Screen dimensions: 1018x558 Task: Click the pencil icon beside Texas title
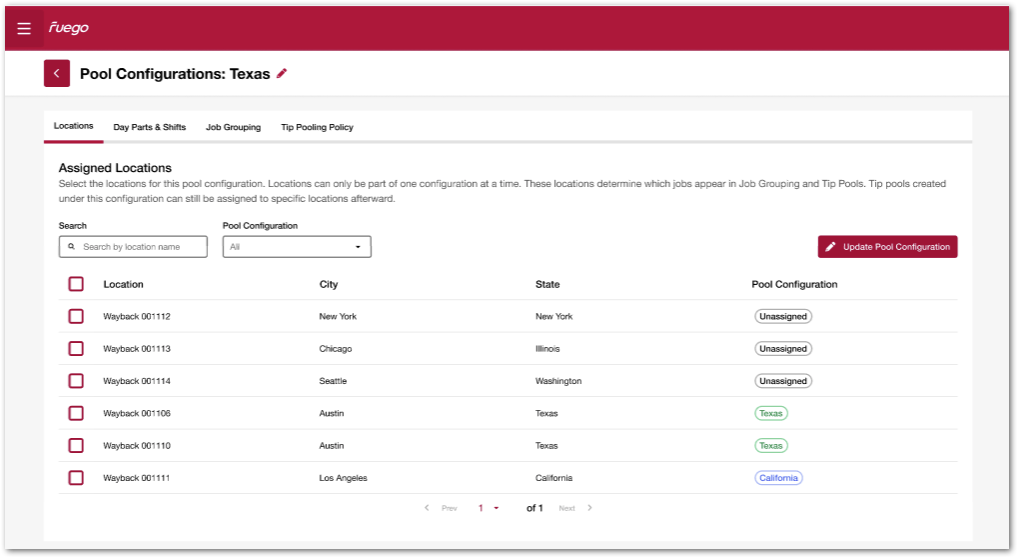(282, 73)
